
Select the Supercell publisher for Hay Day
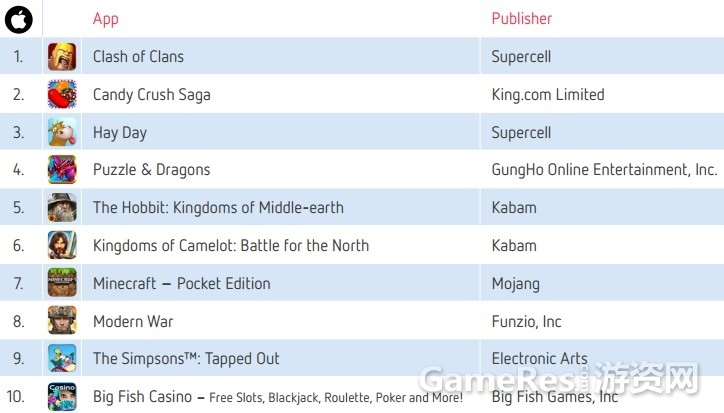tap(521, 133)
